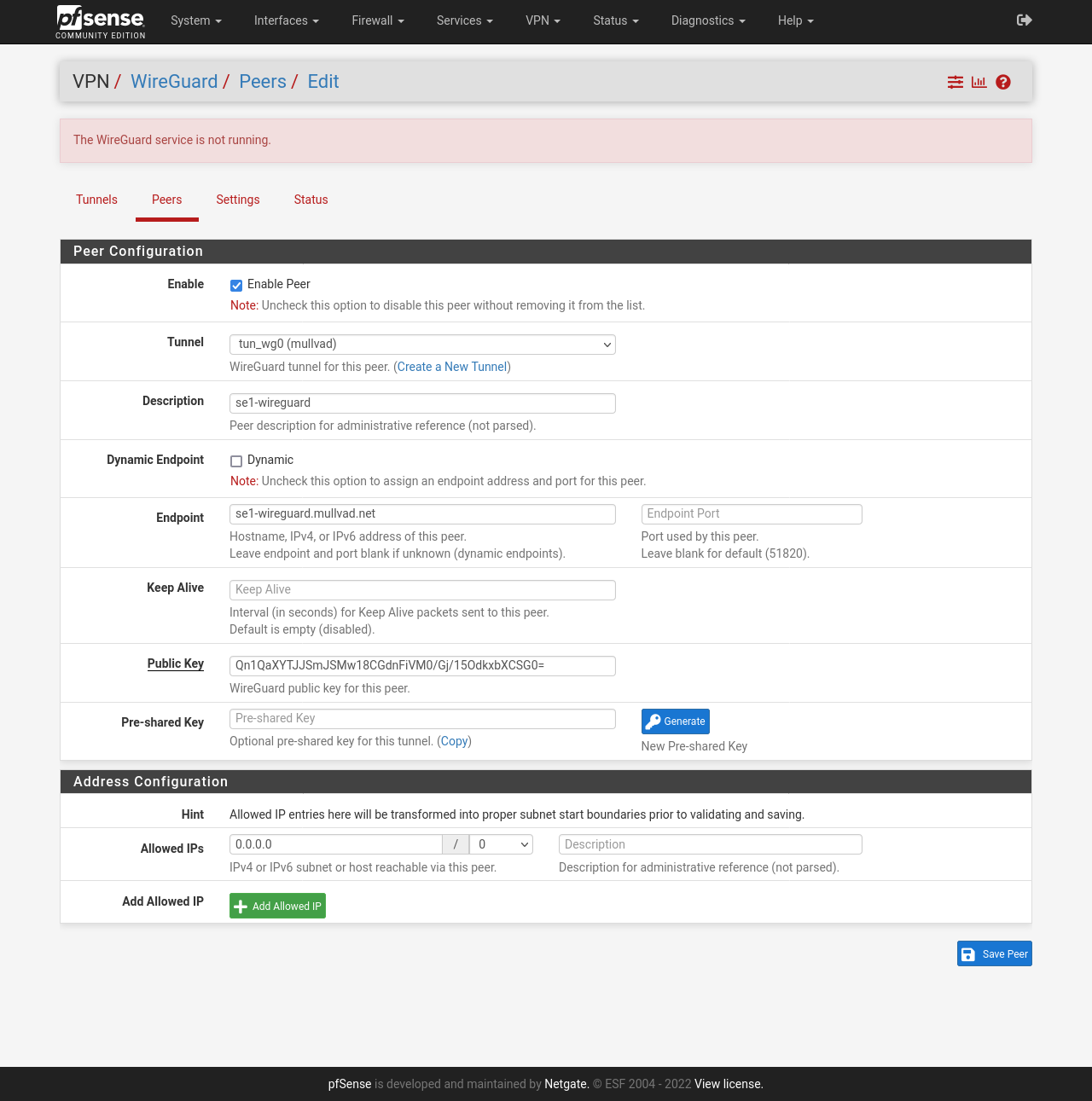Click the Keep Alive input field
This screenshot has width=1092, height=1101.
pyautogui.click(x=422, y=589)
